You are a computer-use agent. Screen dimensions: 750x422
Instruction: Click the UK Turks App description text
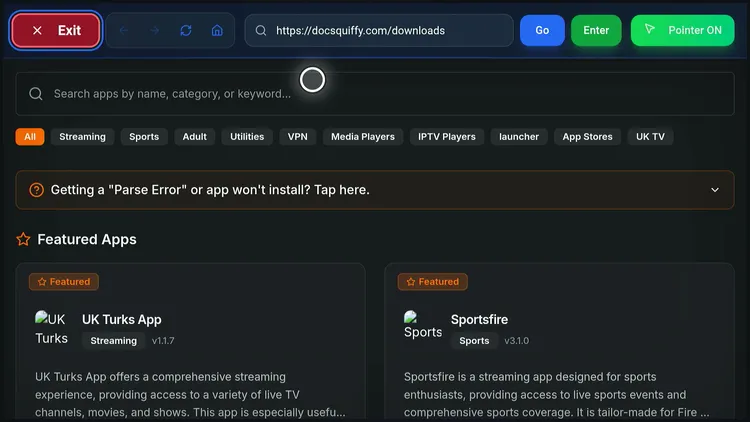[x=190, y=394]
